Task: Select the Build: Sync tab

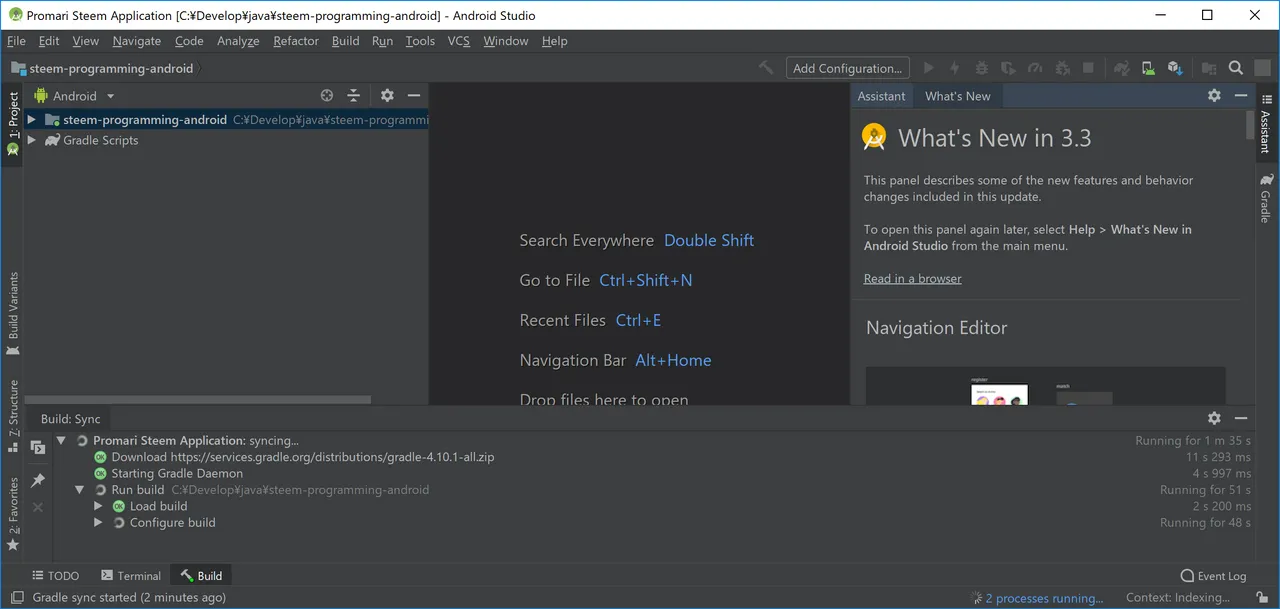Action: [71, 419]
